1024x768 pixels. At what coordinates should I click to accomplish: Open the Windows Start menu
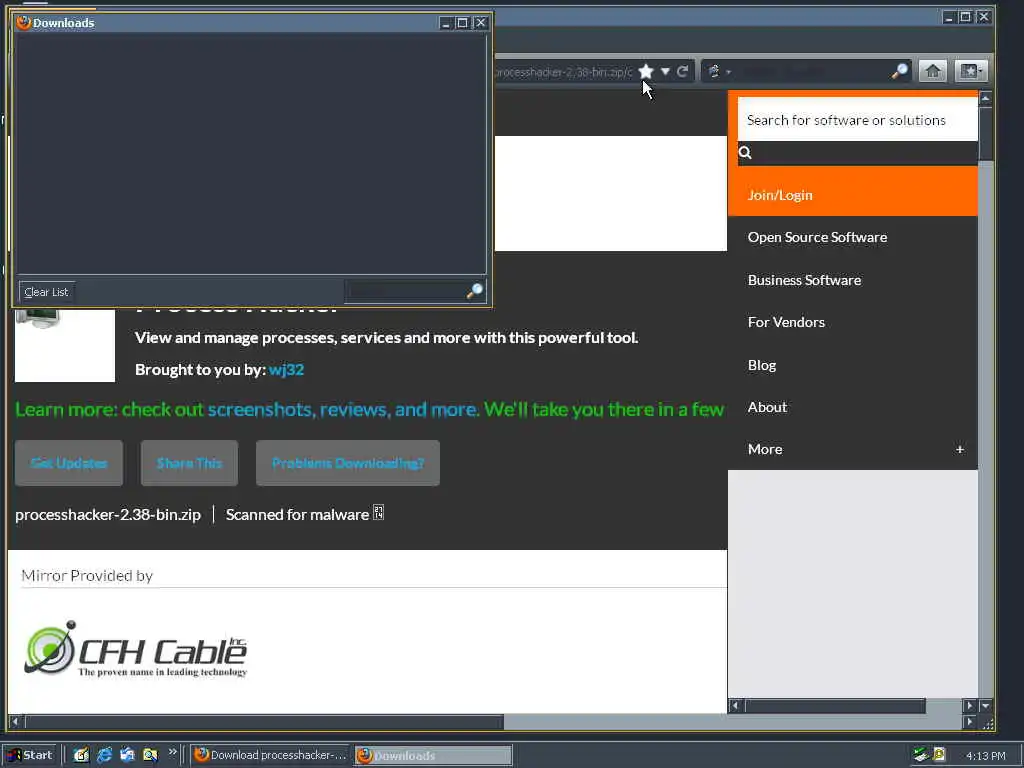tap(30, 755)
